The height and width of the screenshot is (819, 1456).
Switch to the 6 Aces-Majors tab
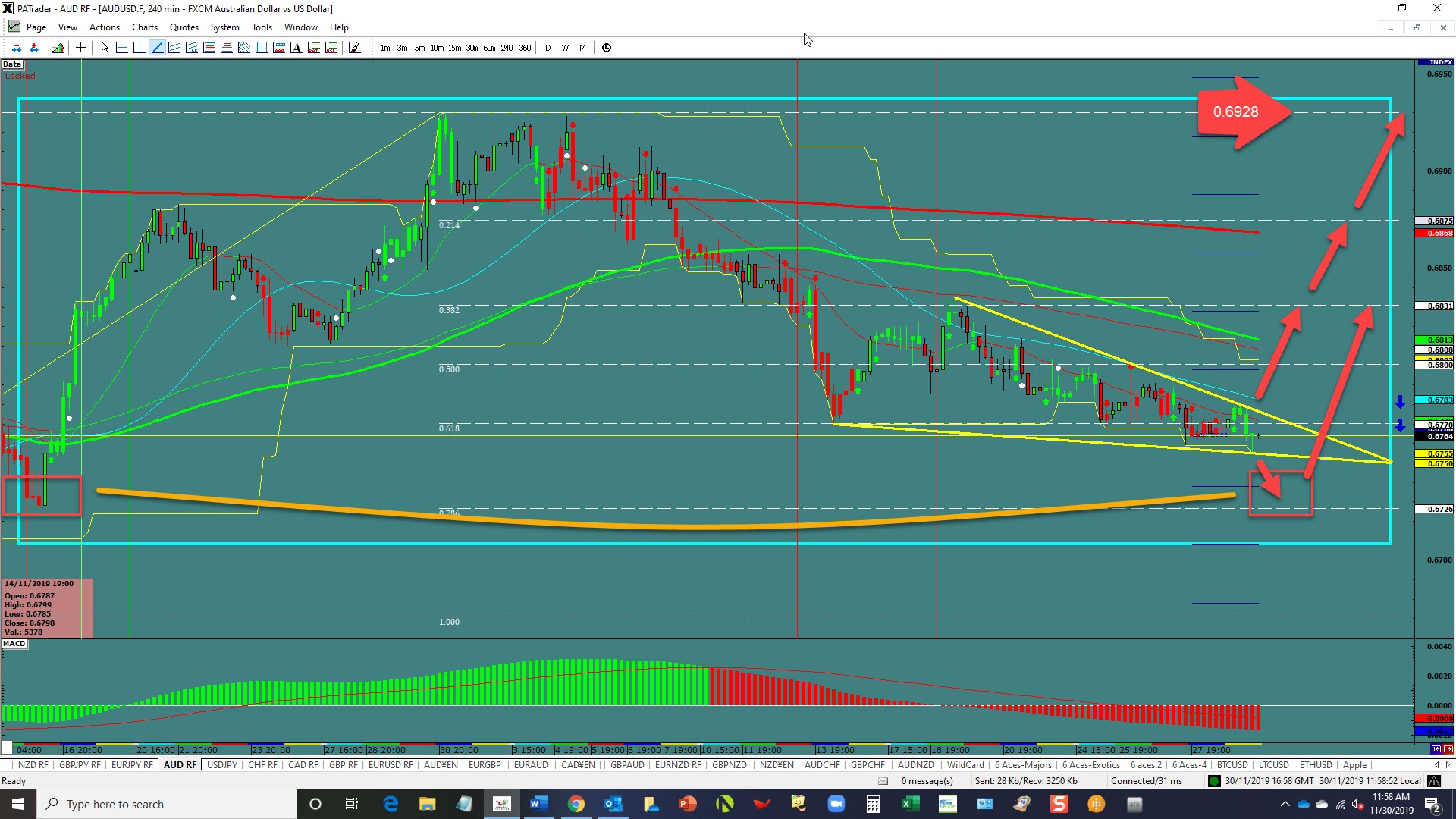(x=1023, y=765)
